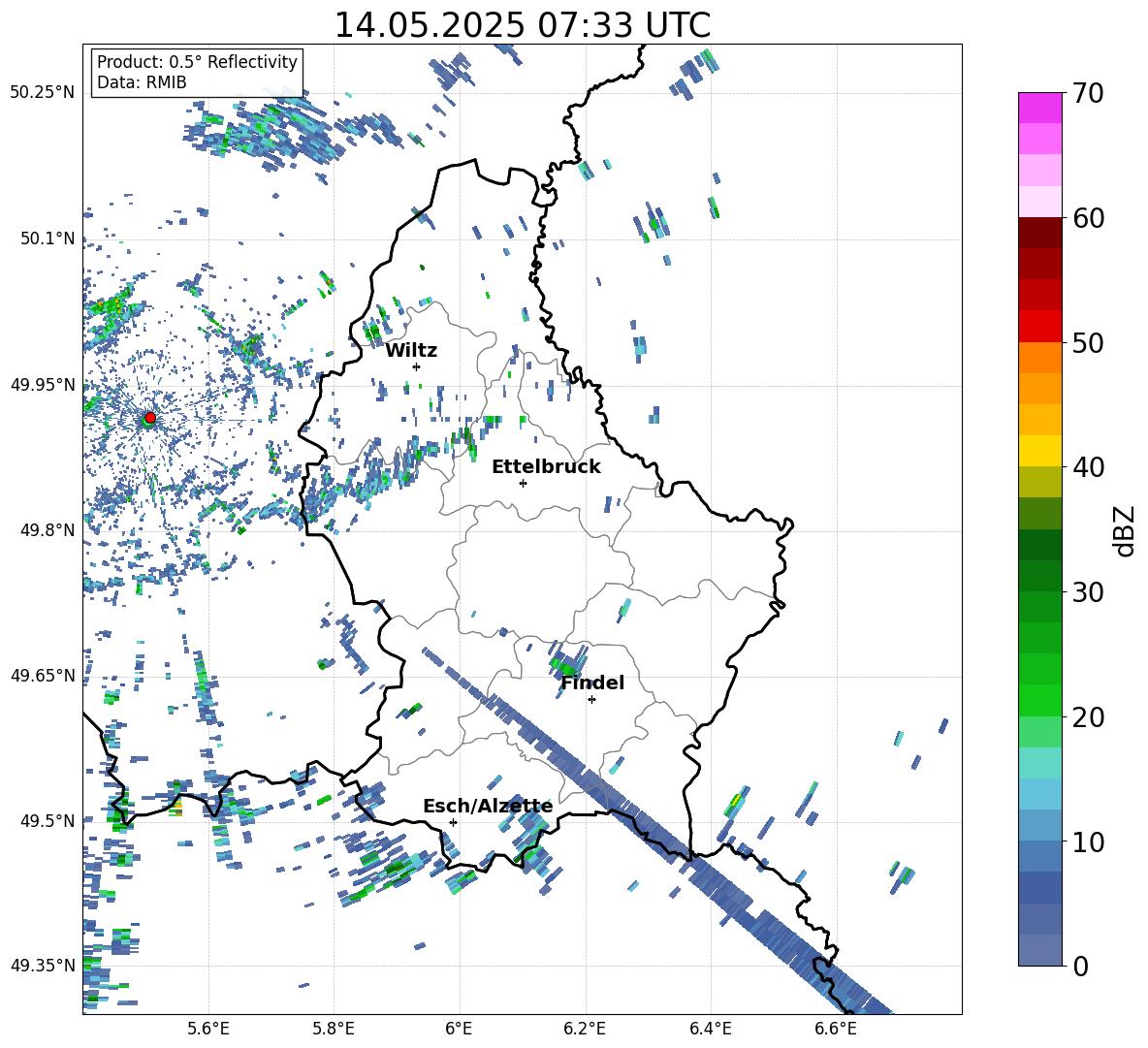Click the magenta top colorbar segment
Viewport: 1148px width, 1048px height.
(x=1039, y=108)
